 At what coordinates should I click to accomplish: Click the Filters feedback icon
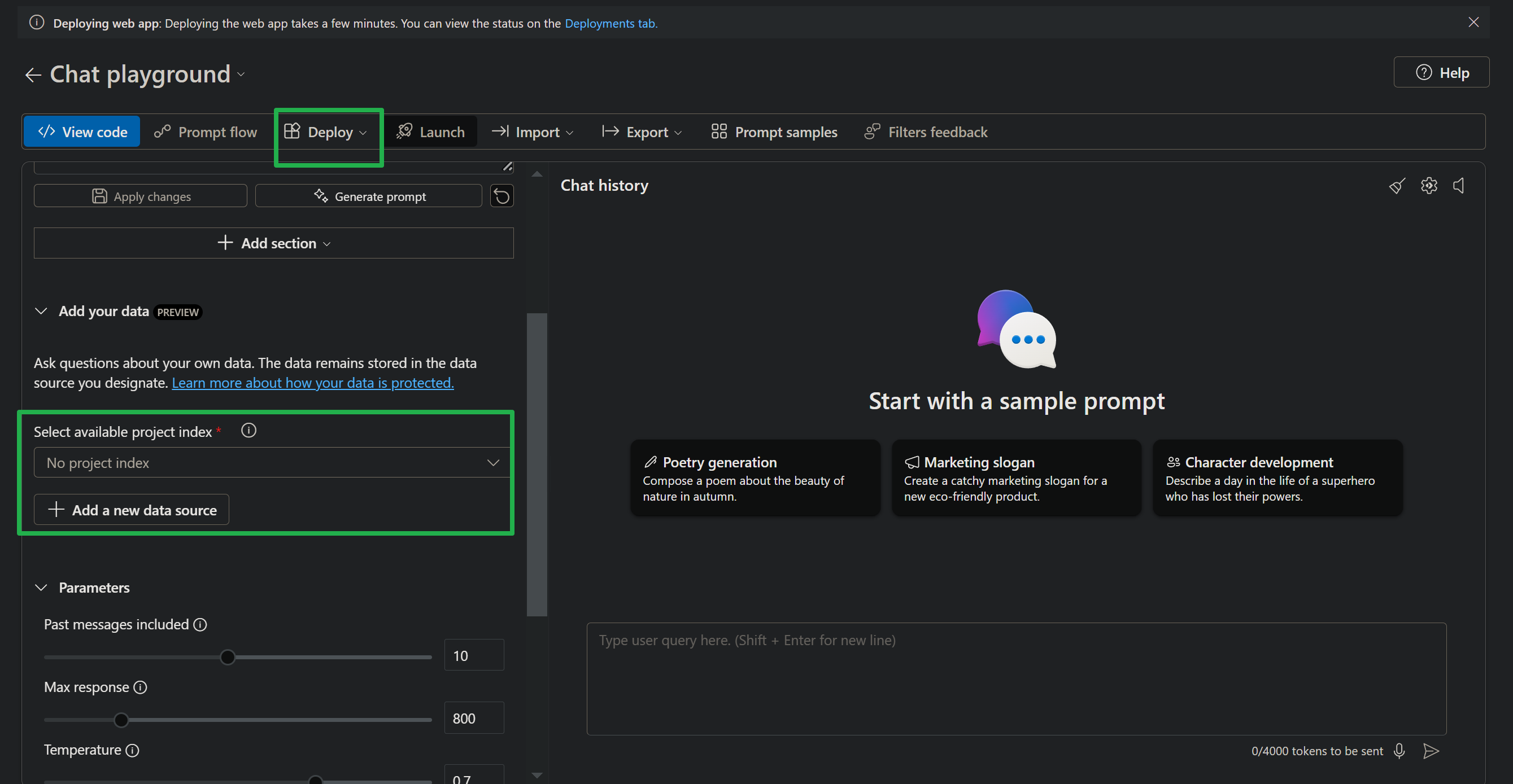click(872, 131)
